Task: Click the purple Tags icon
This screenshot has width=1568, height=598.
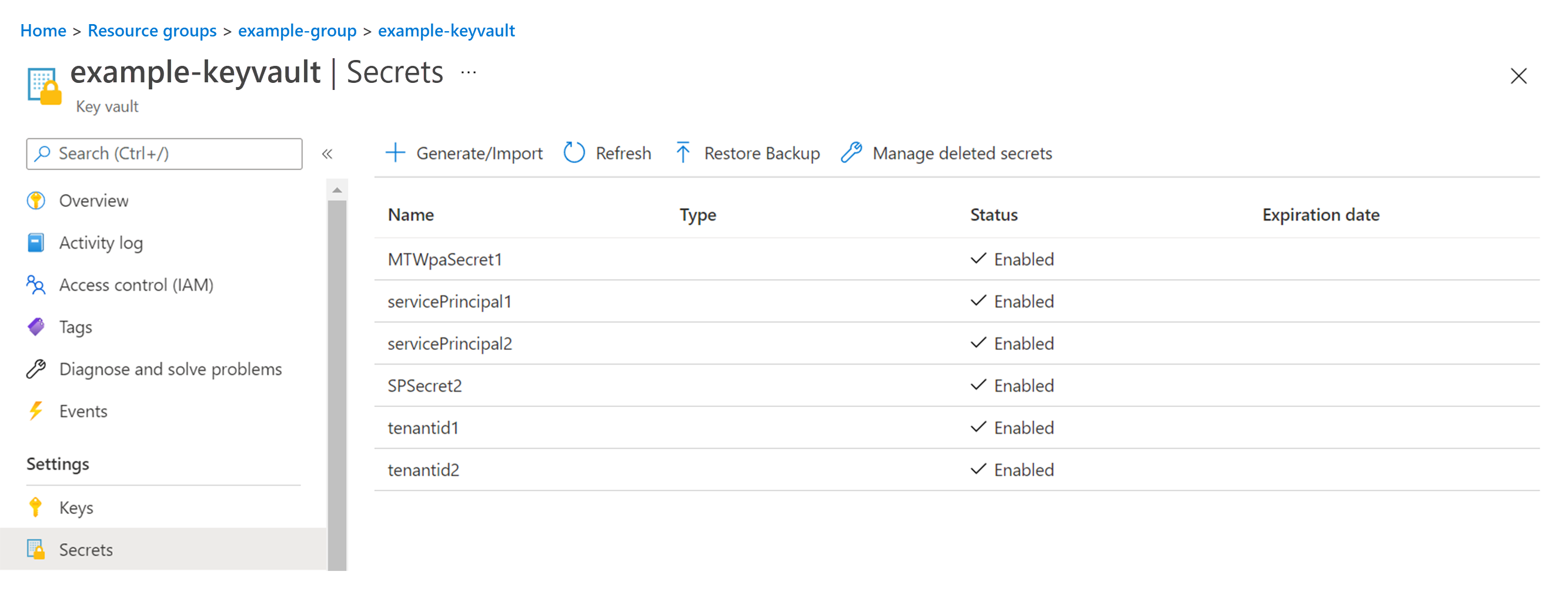Action: 36,326
